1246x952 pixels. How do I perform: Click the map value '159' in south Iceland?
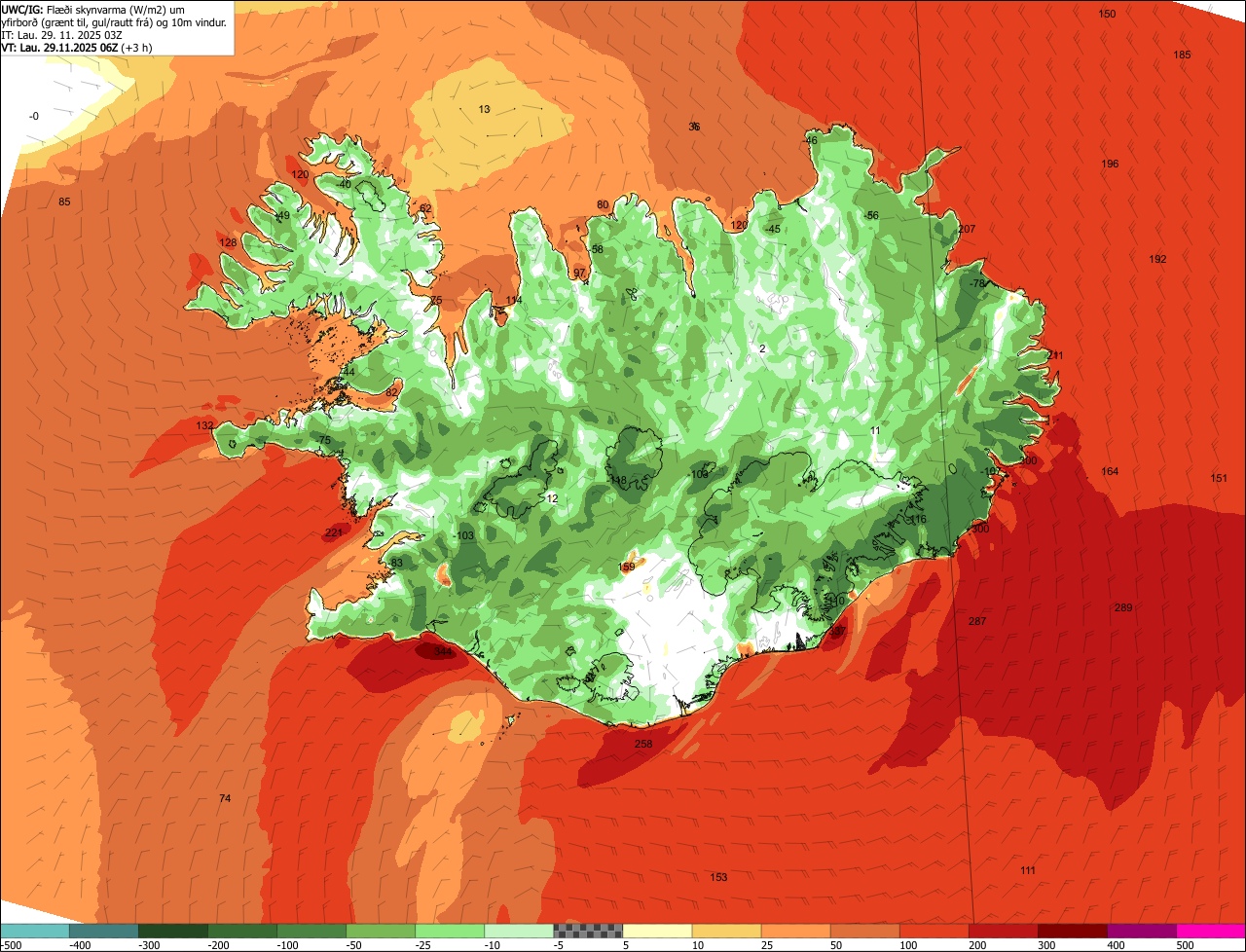click(x=627, y=567)
